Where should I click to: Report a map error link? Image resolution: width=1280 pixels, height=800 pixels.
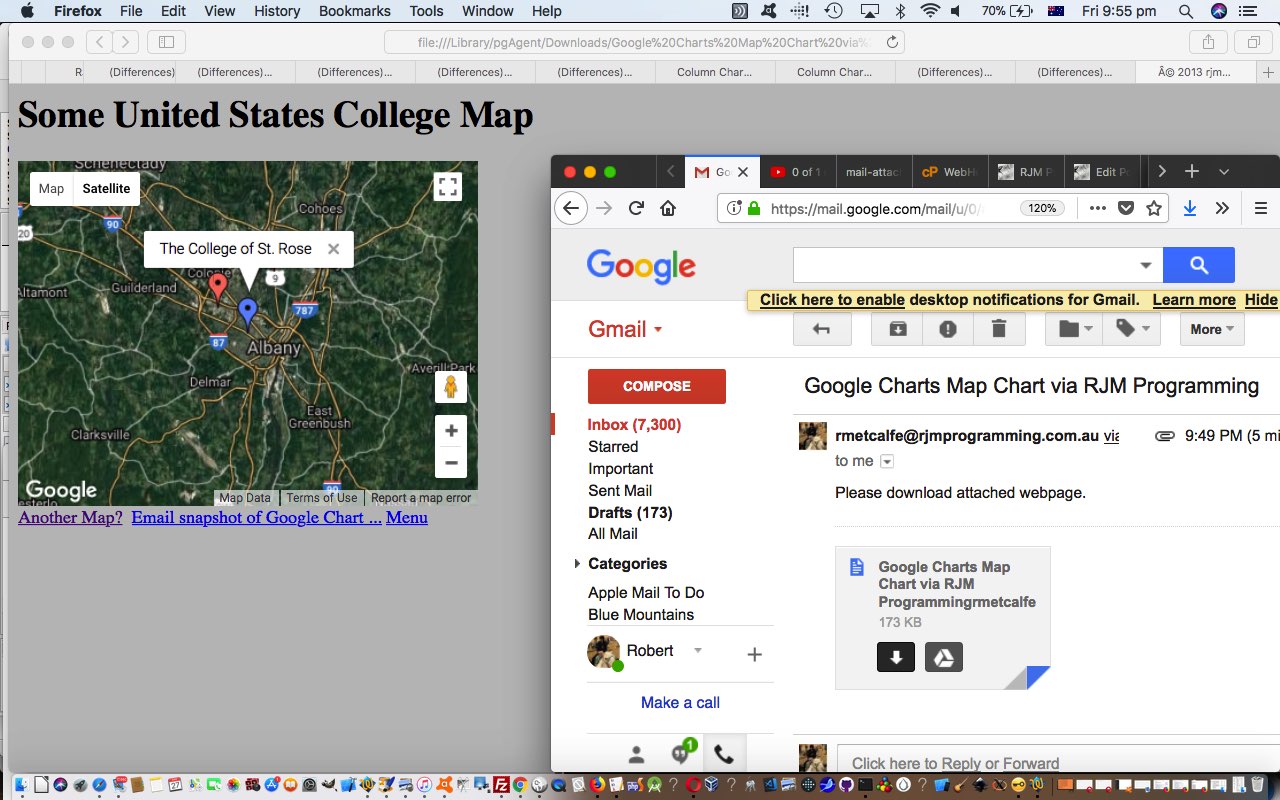coord(421,498)
